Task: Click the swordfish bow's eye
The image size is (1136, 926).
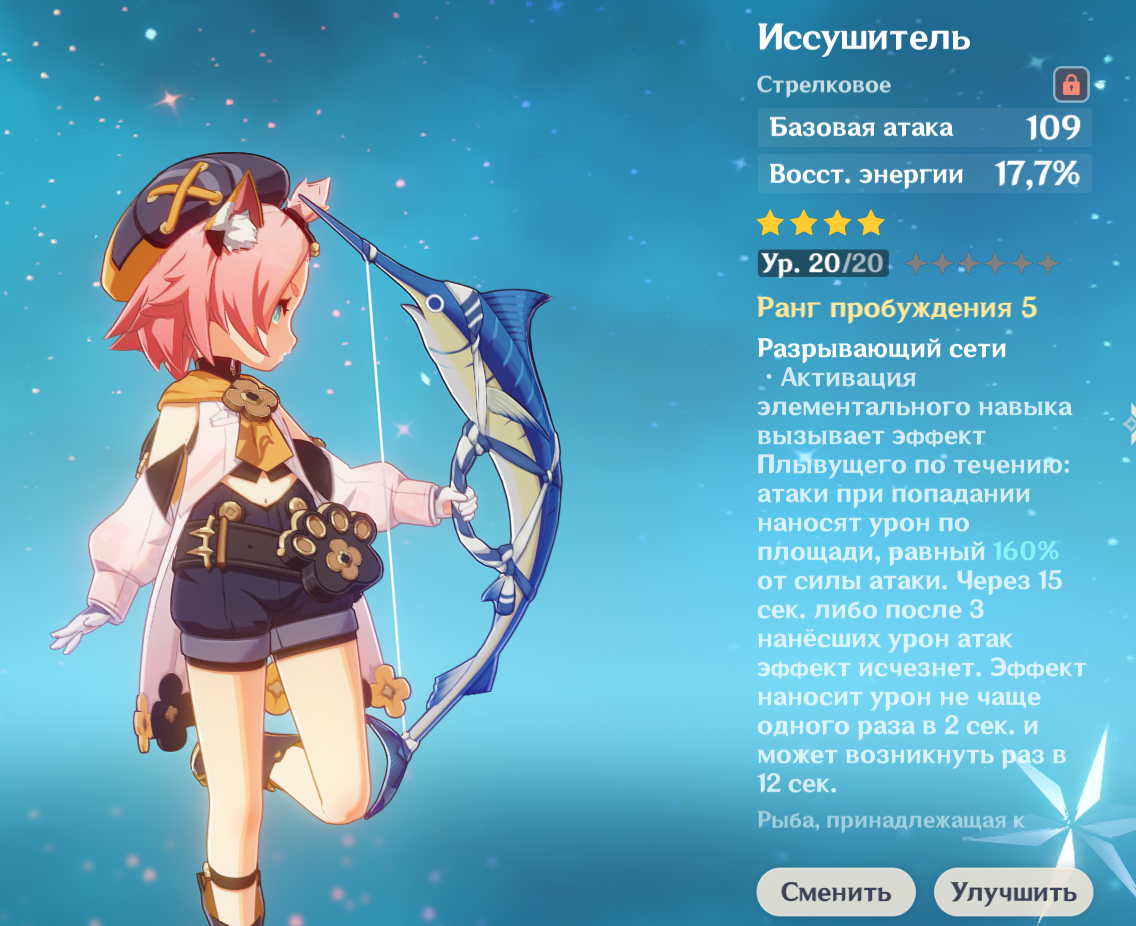Action: (x=435, y=303)
